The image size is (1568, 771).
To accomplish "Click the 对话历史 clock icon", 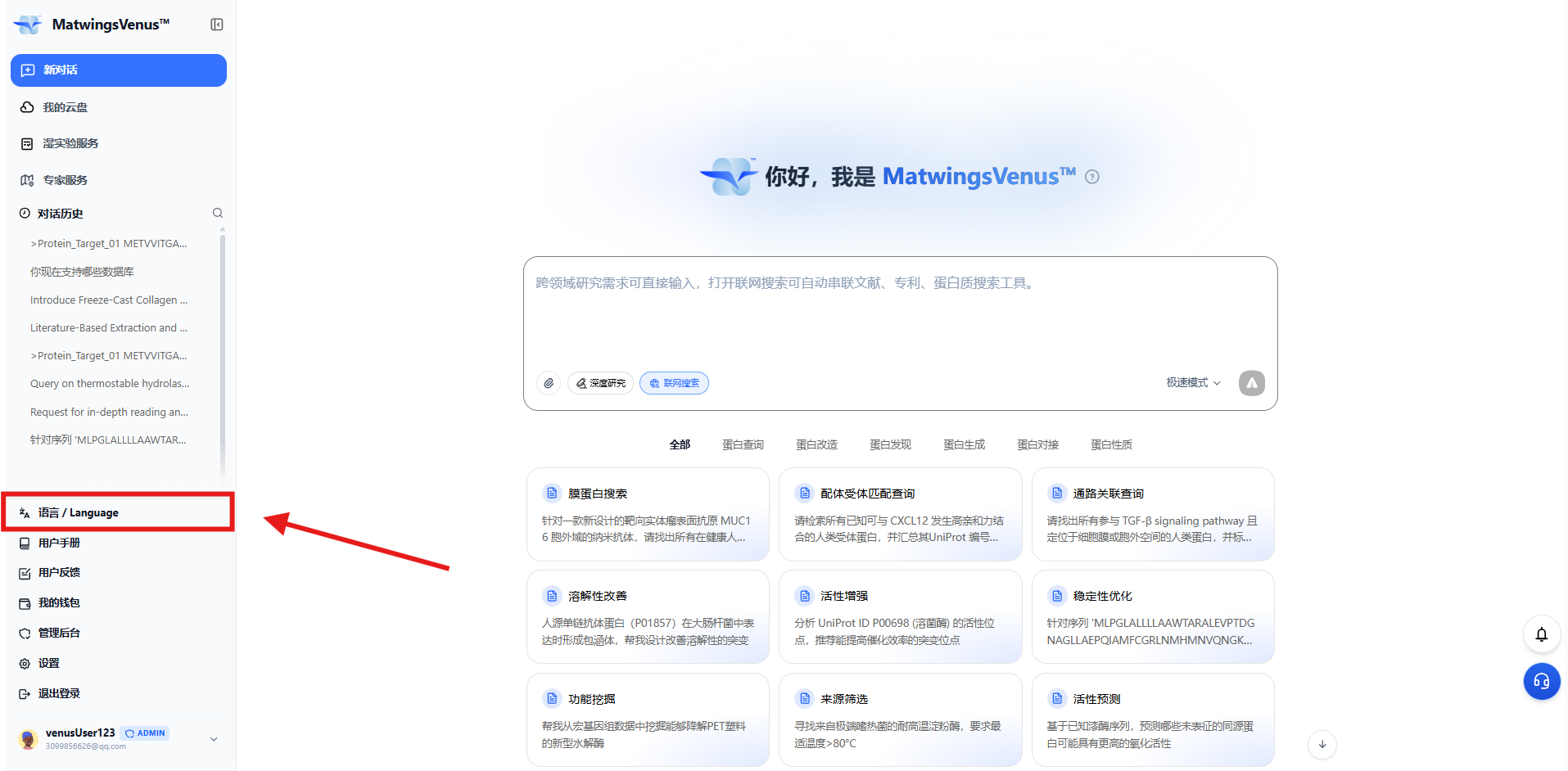I will 25,213.
